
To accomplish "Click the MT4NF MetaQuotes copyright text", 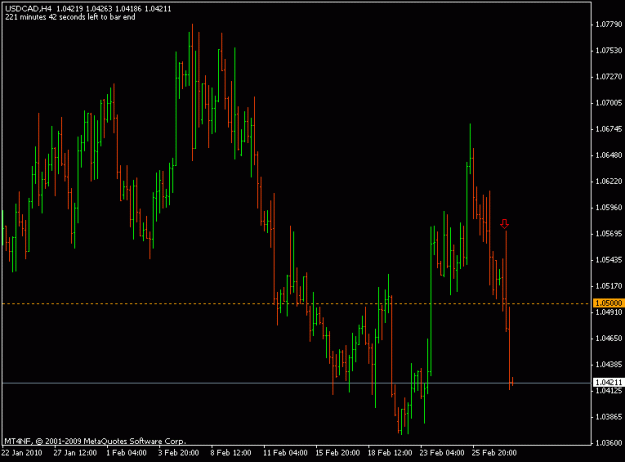I will 95,441.
